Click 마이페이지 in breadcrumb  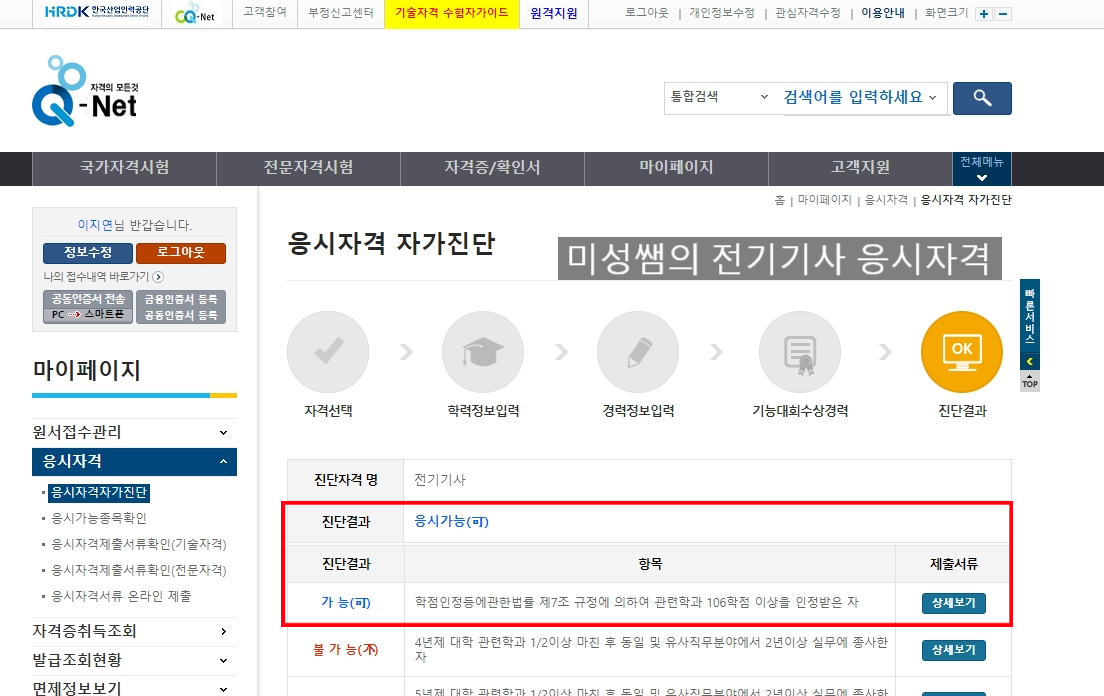point(824,200)
